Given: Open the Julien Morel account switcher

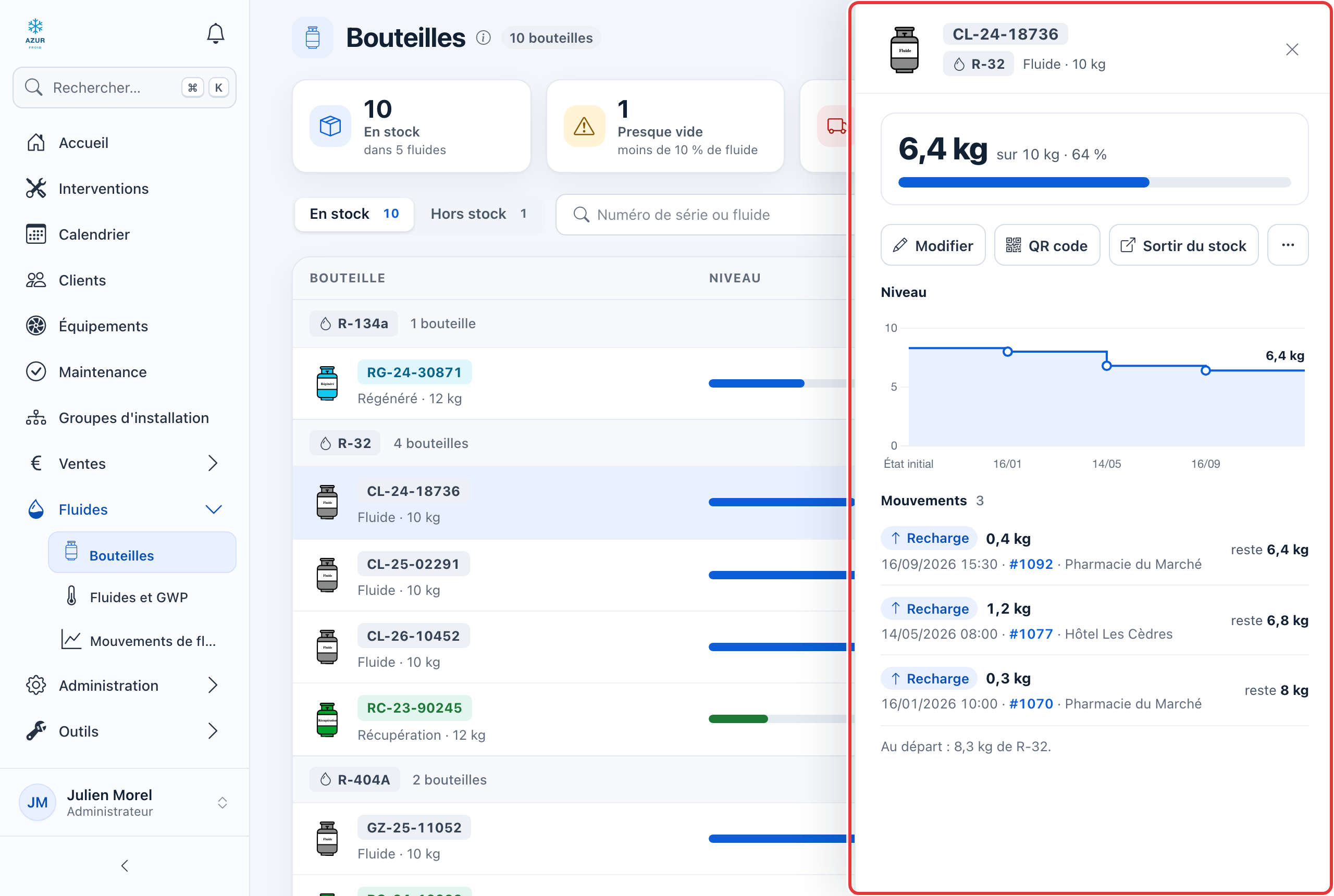Looking at the screenshot, I should 125,802.
